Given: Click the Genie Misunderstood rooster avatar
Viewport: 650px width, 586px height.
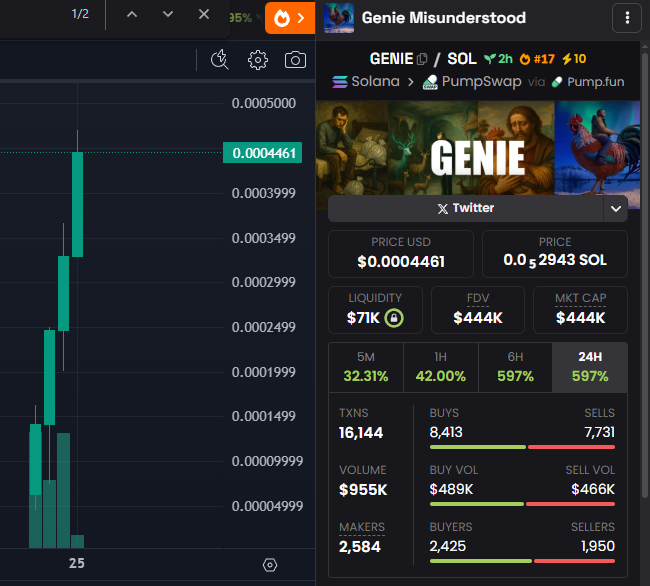Looking at the screenshot, I should click(339, 18).
